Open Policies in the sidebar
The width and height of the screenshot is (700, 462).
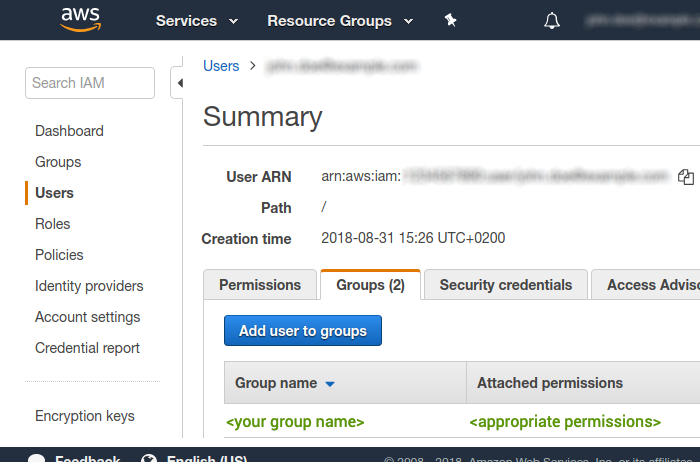click(x=59, y=255)
